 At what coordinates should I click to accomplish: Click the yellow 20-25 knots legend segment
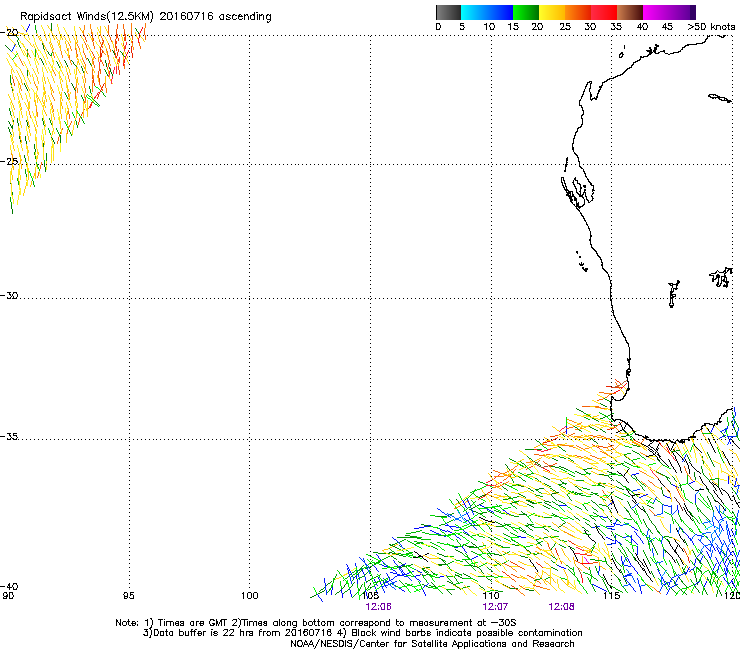click(x=552, y=12)
